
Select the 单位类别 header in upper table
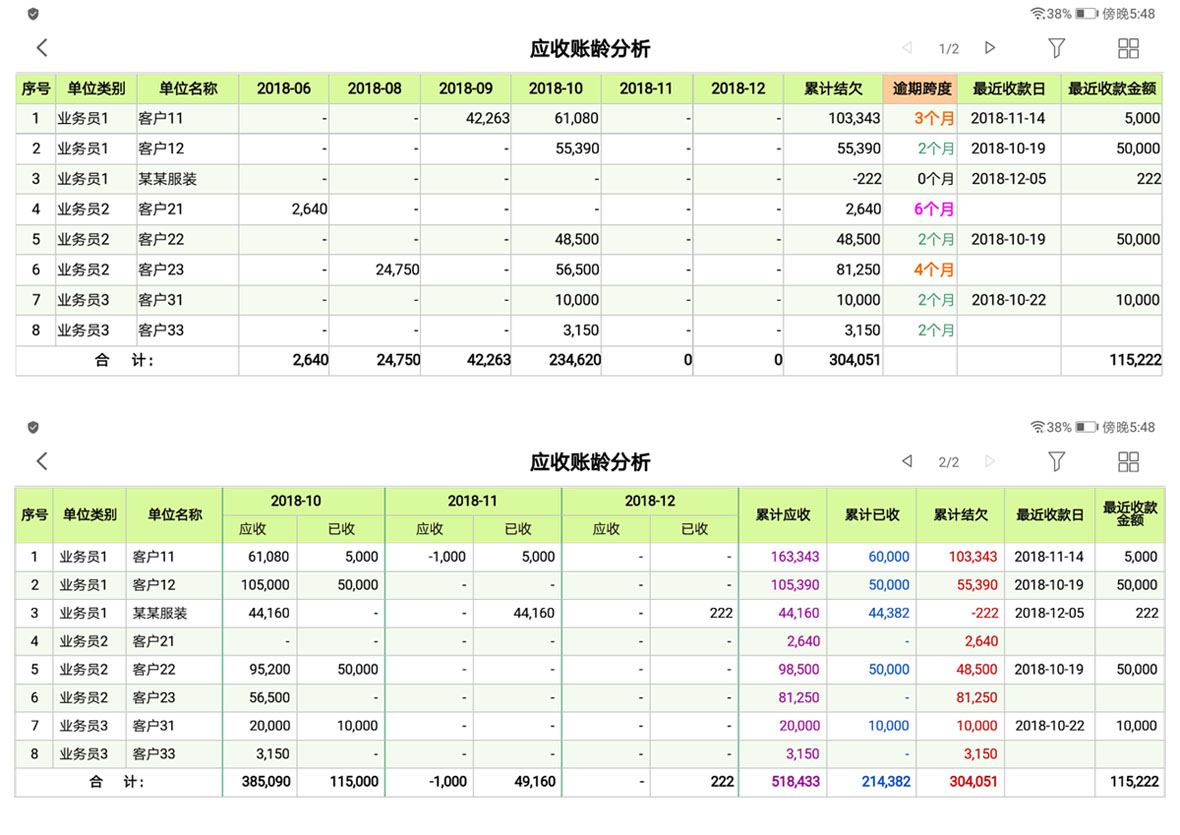[x=96, y=89]
